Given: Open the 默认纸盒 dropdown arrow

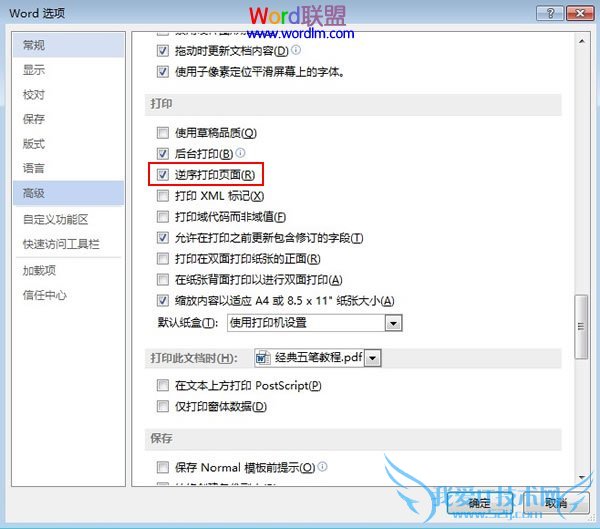Looking at the screenshot, I should coord(393,323).
